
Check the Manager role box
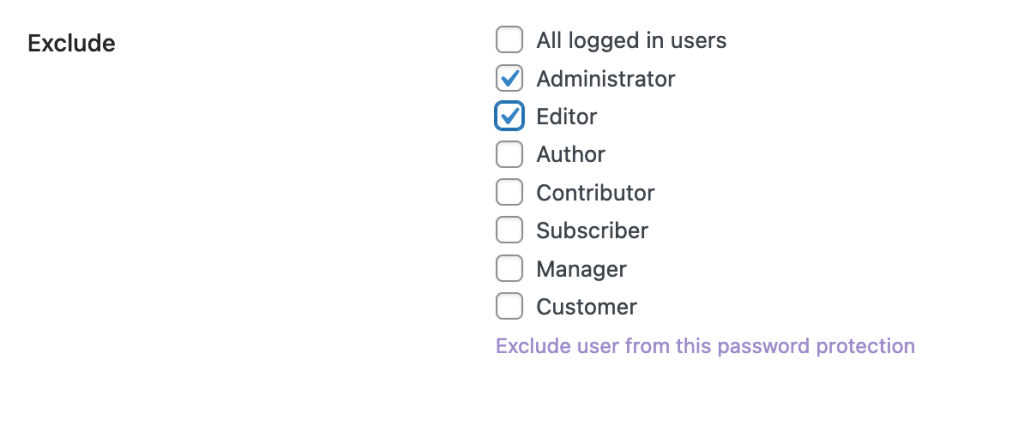click(x=509, y=269)
